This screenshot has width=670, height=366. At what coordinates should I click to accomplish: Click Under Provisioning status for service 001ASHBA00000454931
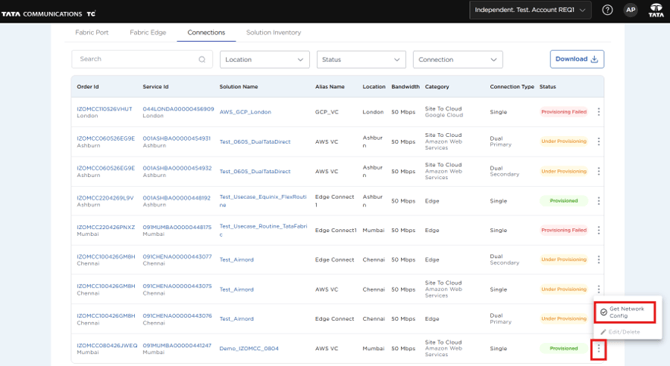click(x=564, y=141)
